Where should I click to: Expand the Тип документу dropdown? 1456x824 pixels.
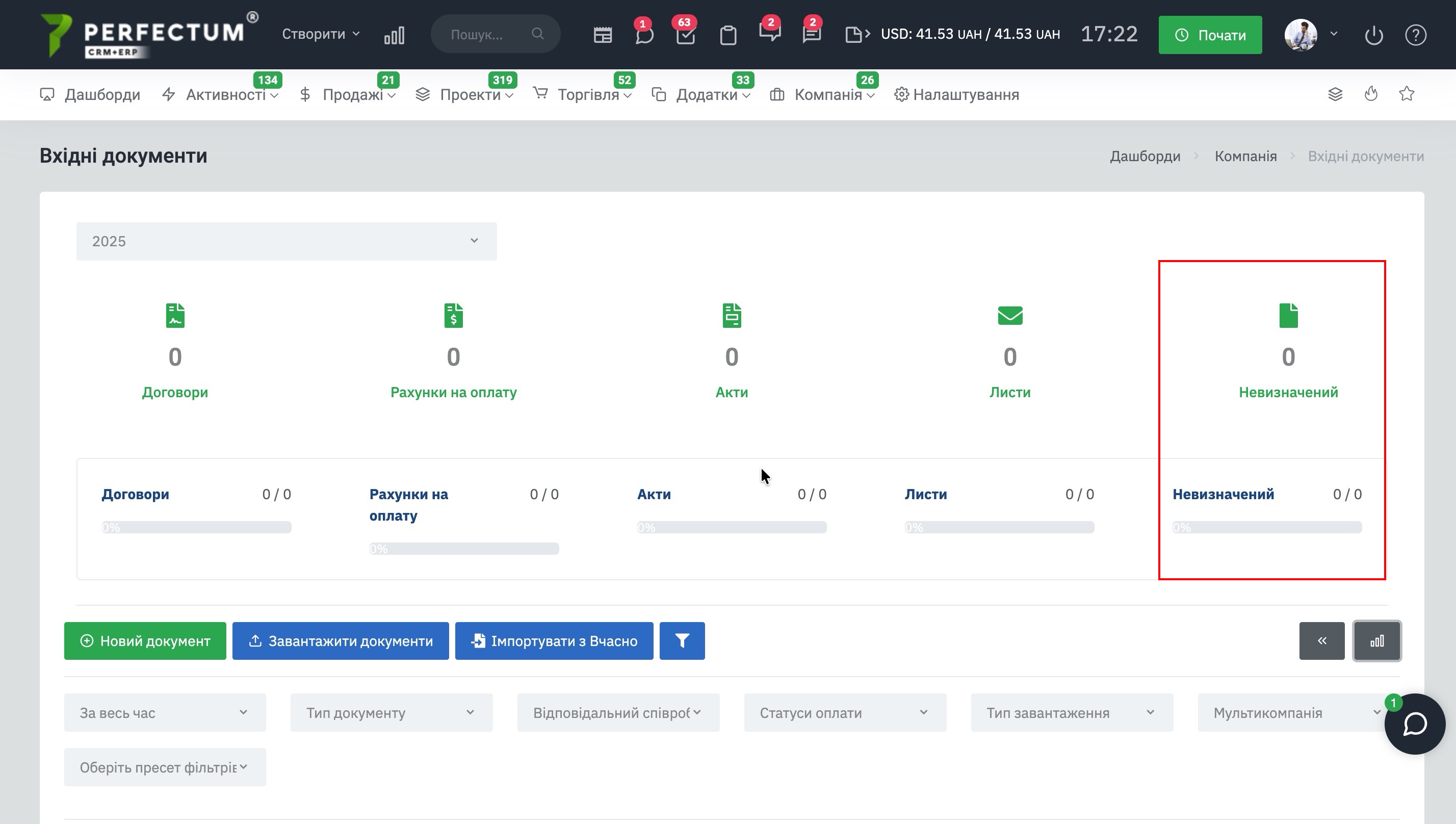391,712
